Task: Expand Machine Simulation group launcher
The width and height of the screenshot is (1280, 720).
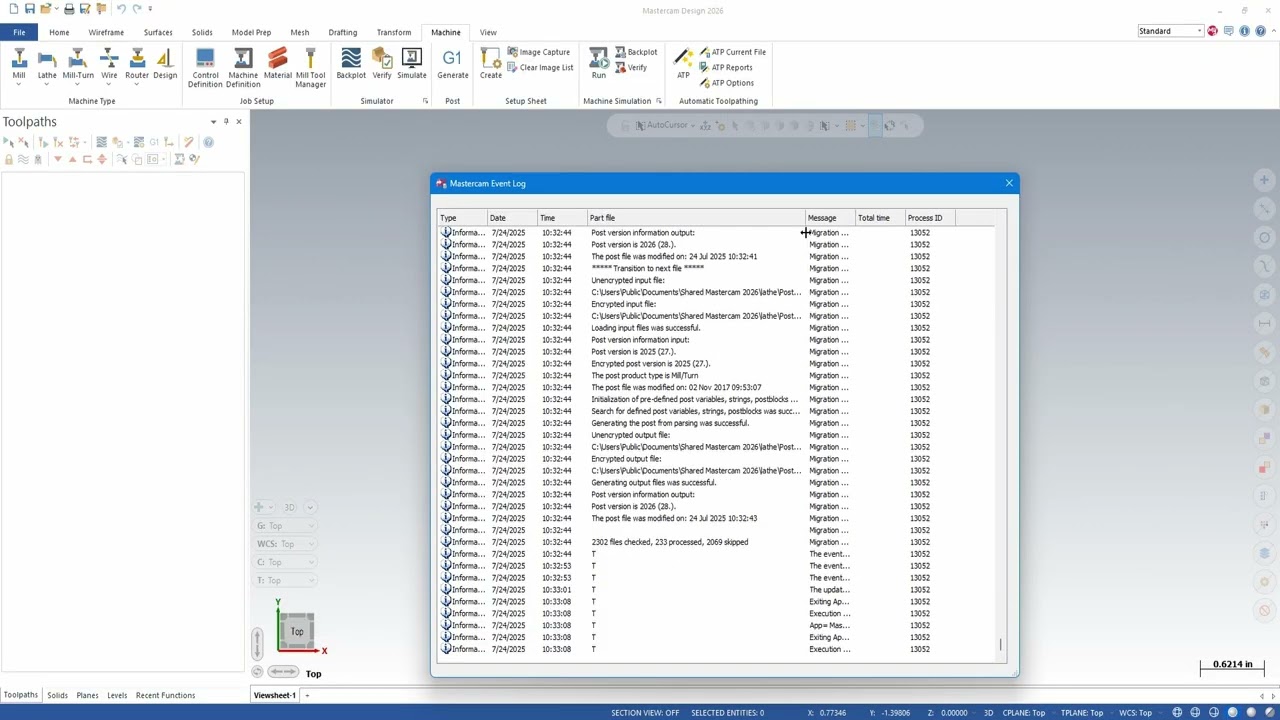Action: pos(658,101)
